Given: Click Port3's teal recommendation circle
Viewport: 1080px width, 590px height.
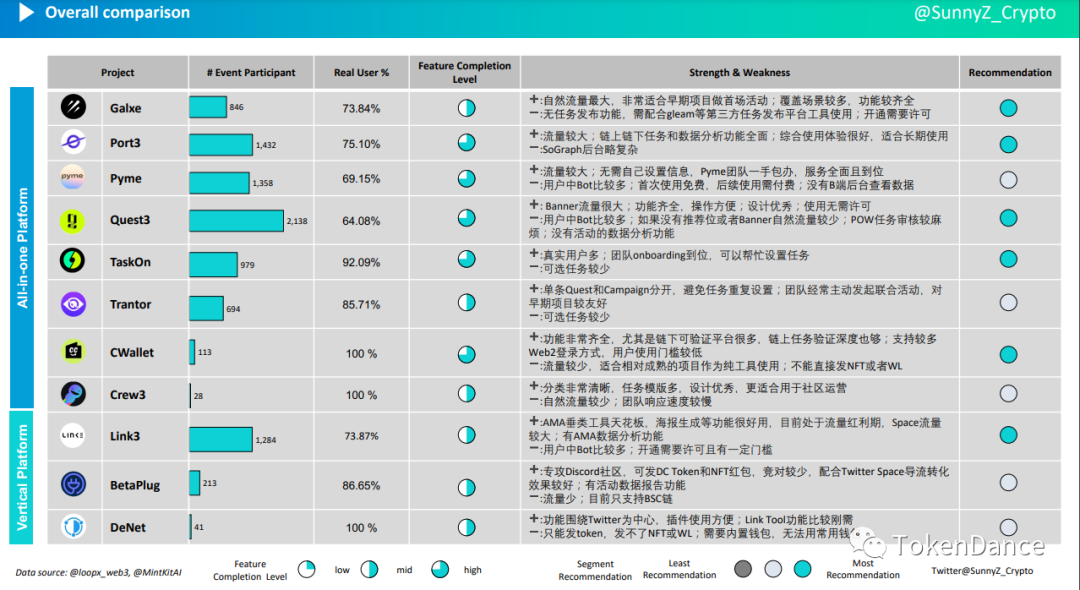Looking at the screenshot, I should (1008, 144).
